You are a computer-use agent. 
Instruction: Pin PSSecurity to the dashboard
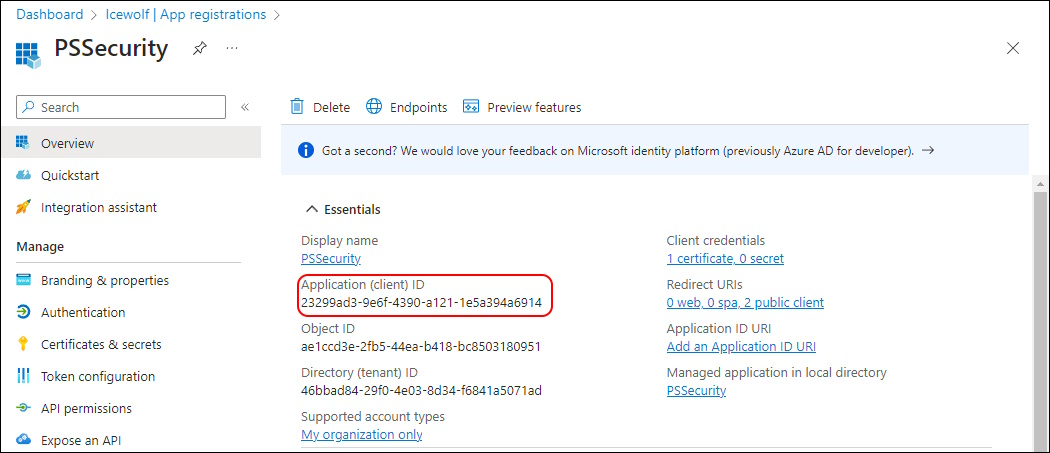pos(200,48)
